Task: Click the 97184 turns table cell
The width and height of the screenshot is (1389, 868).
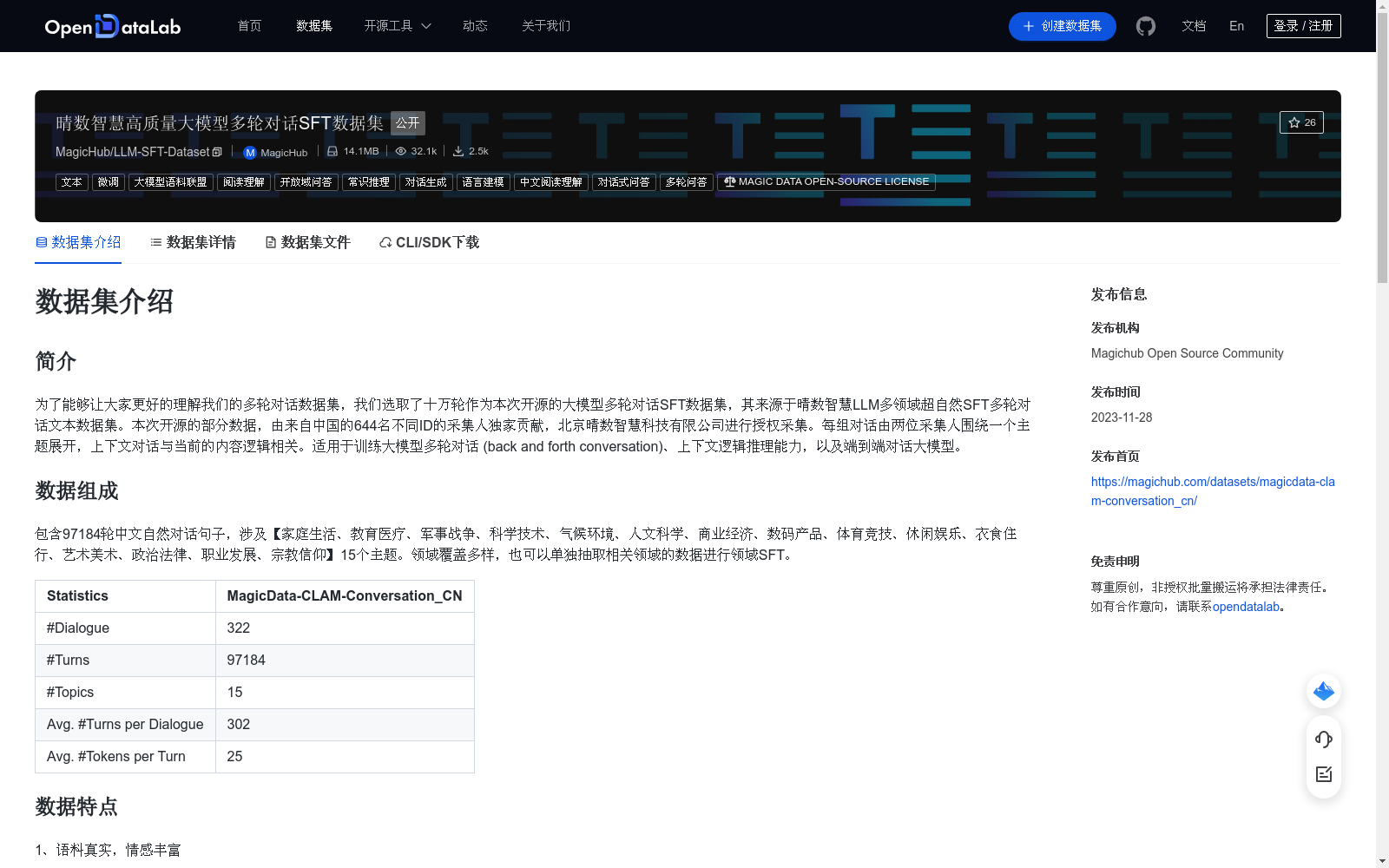Action: (345, 661)
